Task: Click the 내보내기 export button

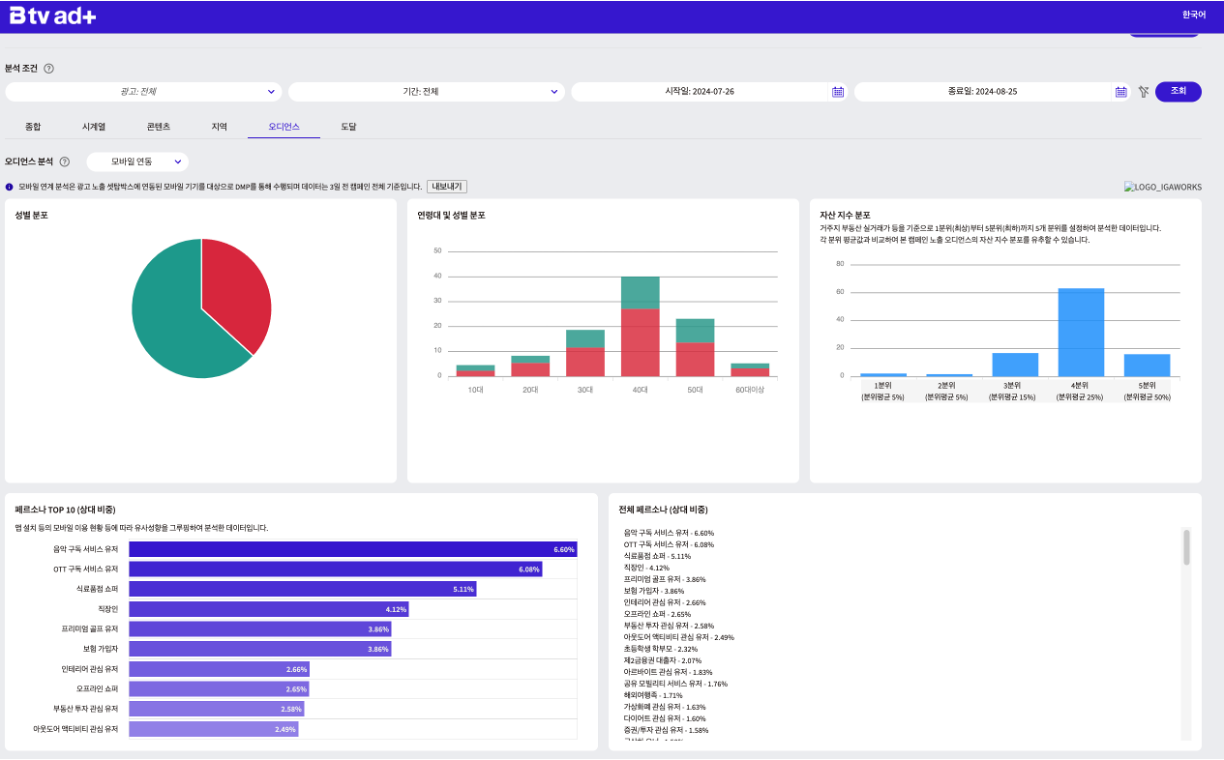Action: tap(447, 187)
